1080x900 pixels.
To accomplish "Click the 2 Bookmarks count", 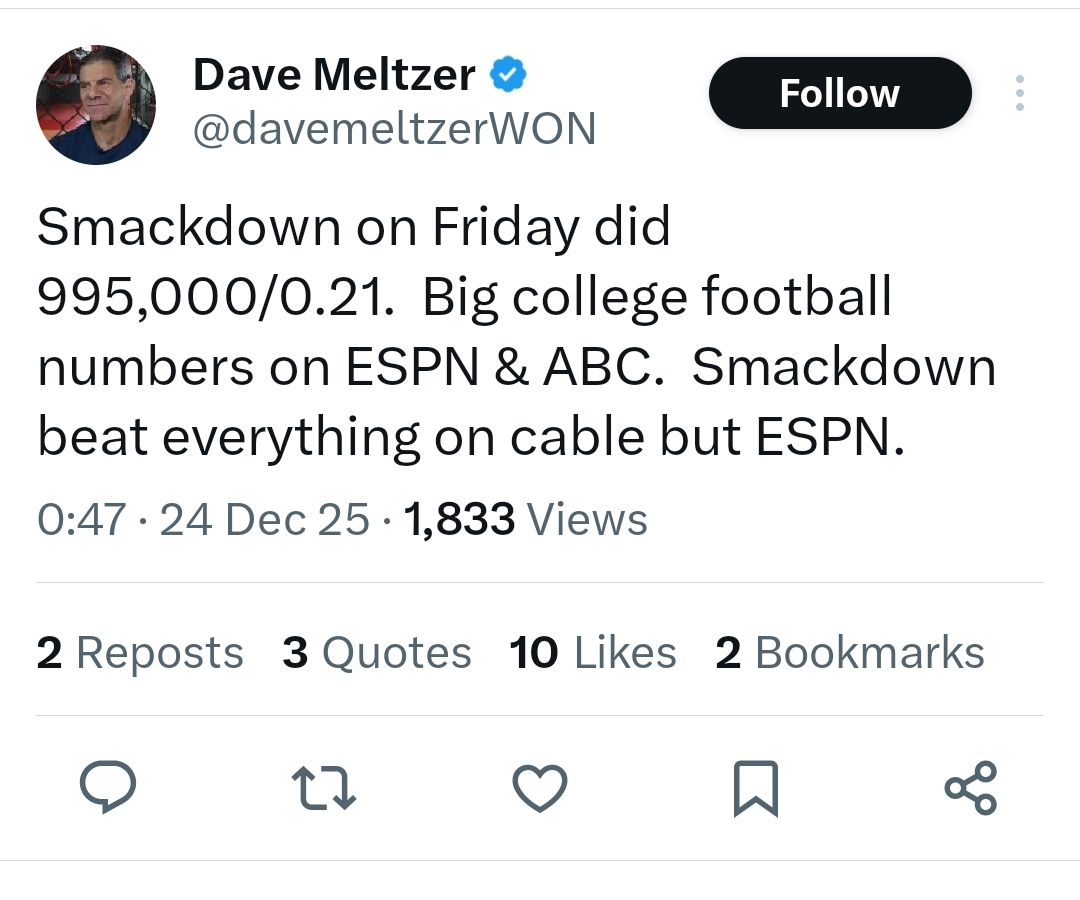I will [x=850, y=653].
